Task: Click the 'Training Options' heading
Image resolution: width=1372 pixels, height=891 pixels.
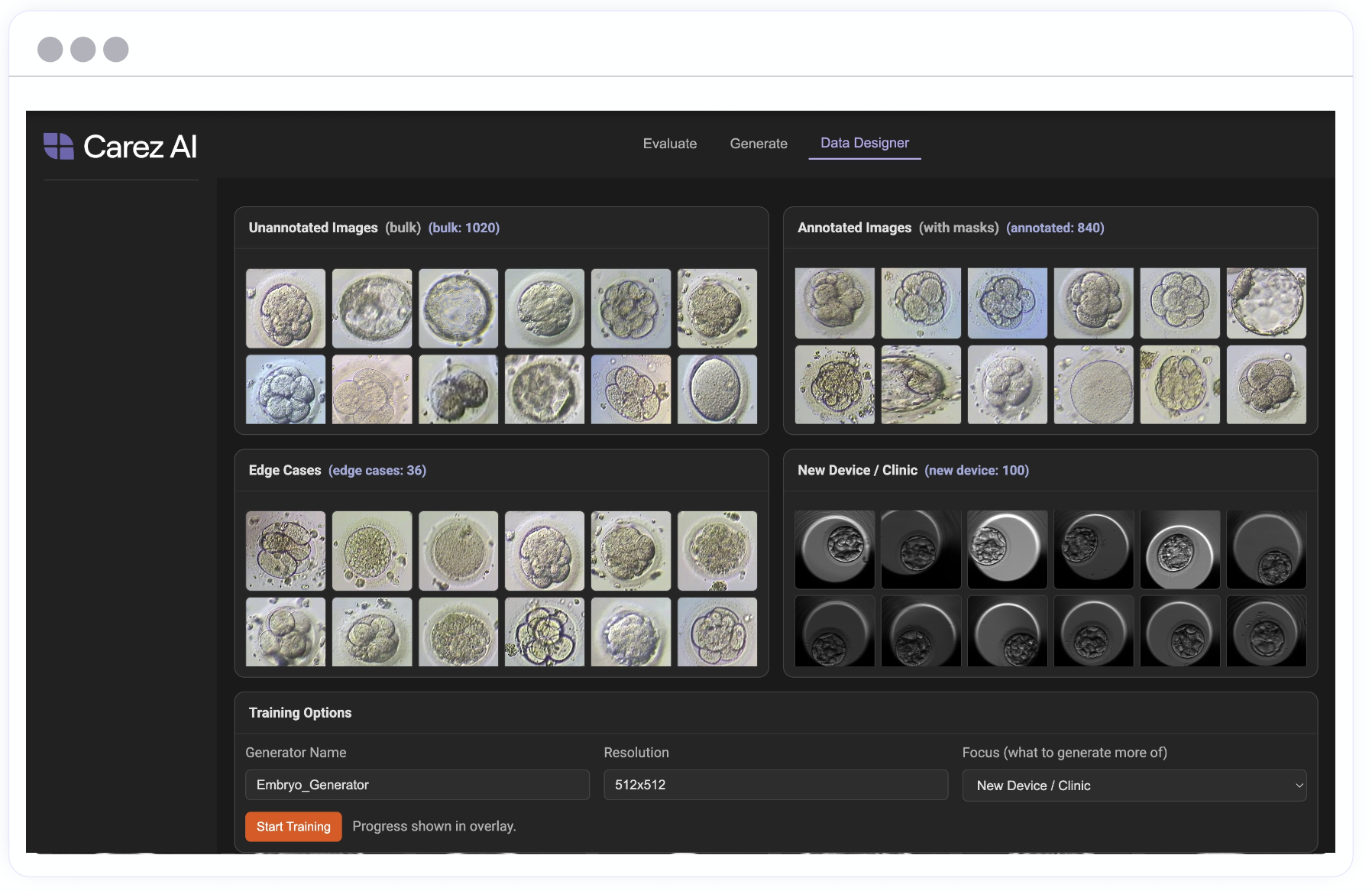Action: (x=300, y=712)
